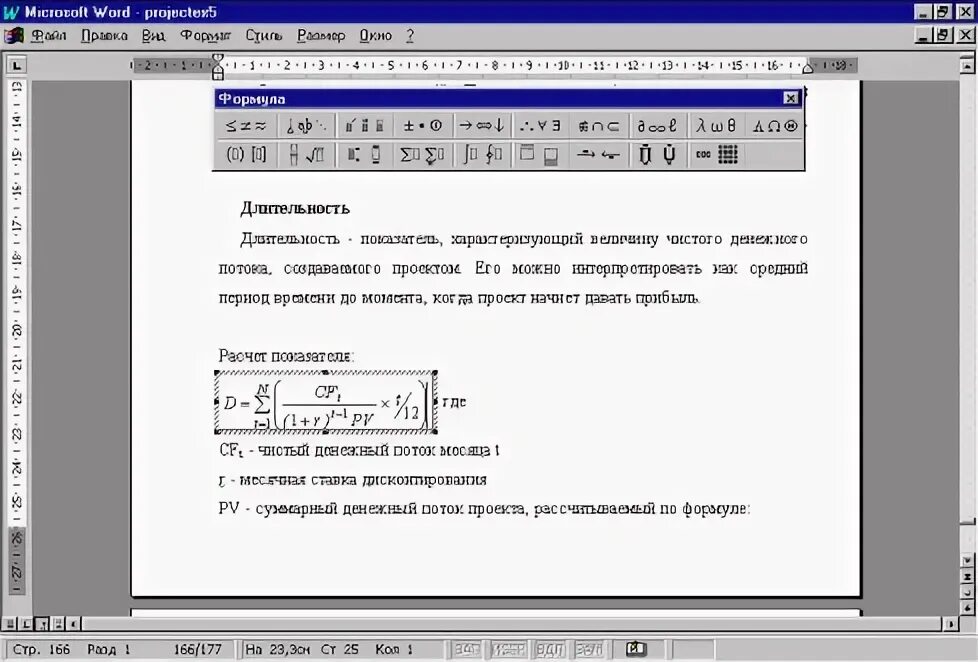The width and height of the screenshot is (978, 662).
Task: Close the Формула equation toolbar
Action: pos(790,98)
